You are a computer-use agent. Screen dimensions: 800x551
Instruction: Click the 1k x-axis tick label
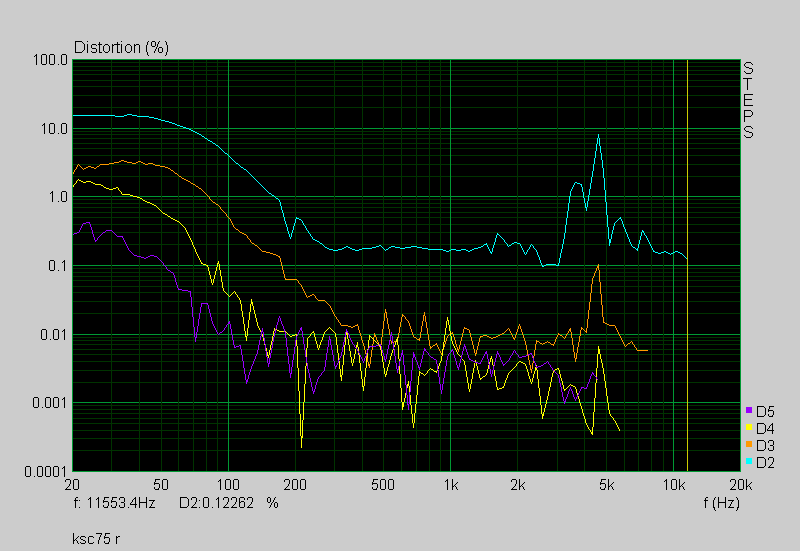[451, 485]
